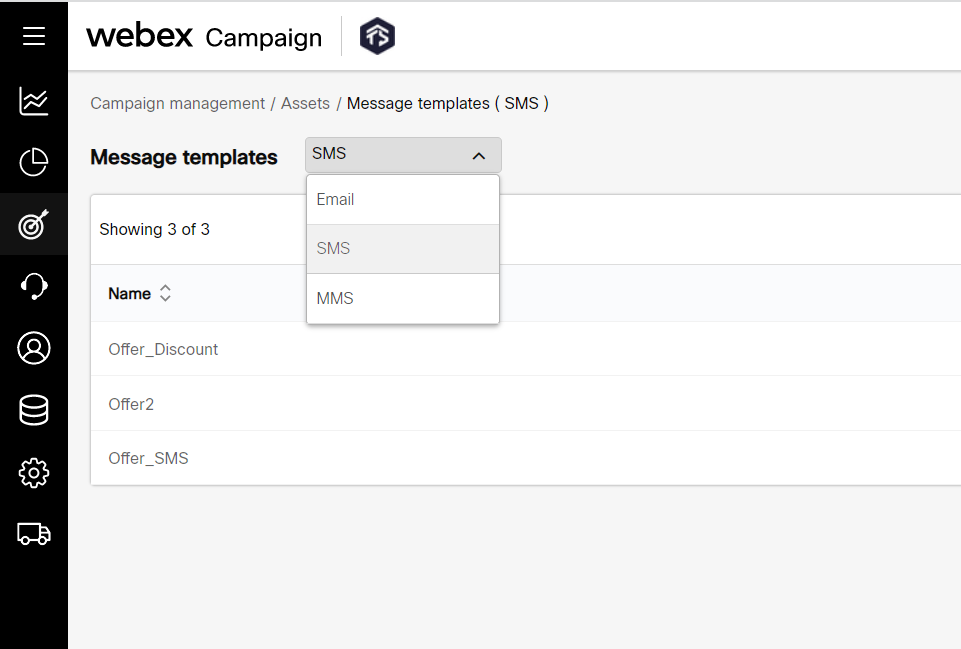Click the delivery truck sidebar icon
The height and width of the screenshot is (649, 961).
[x=33, y=534]
